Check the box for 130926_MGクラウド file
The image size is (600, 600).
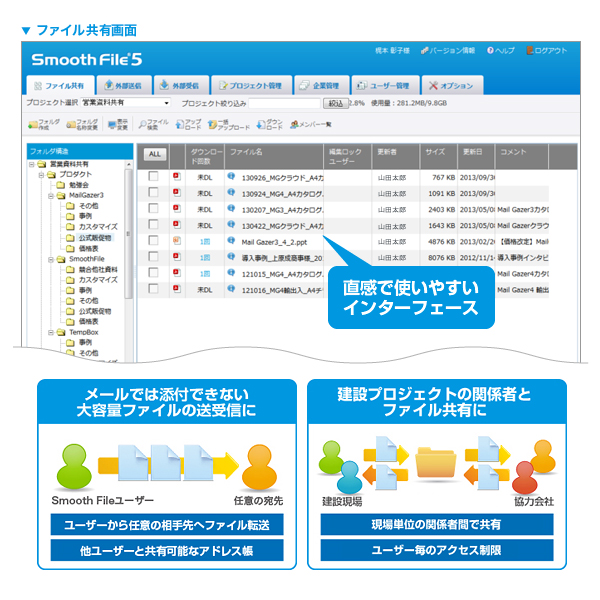[x=154, y=177]
